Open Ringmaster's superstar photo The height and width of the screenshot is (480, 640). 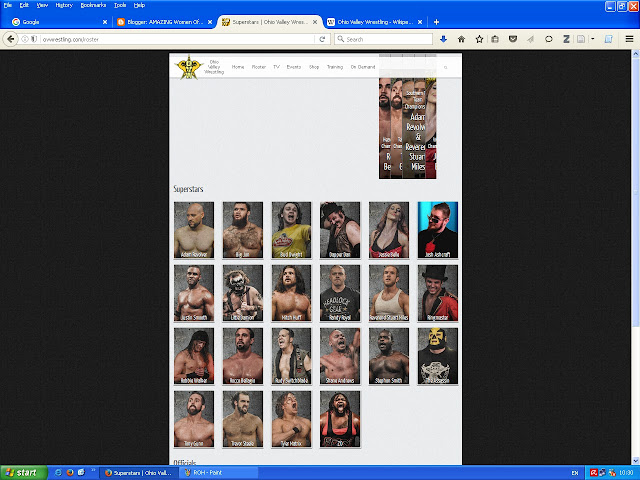click(438, 293)
